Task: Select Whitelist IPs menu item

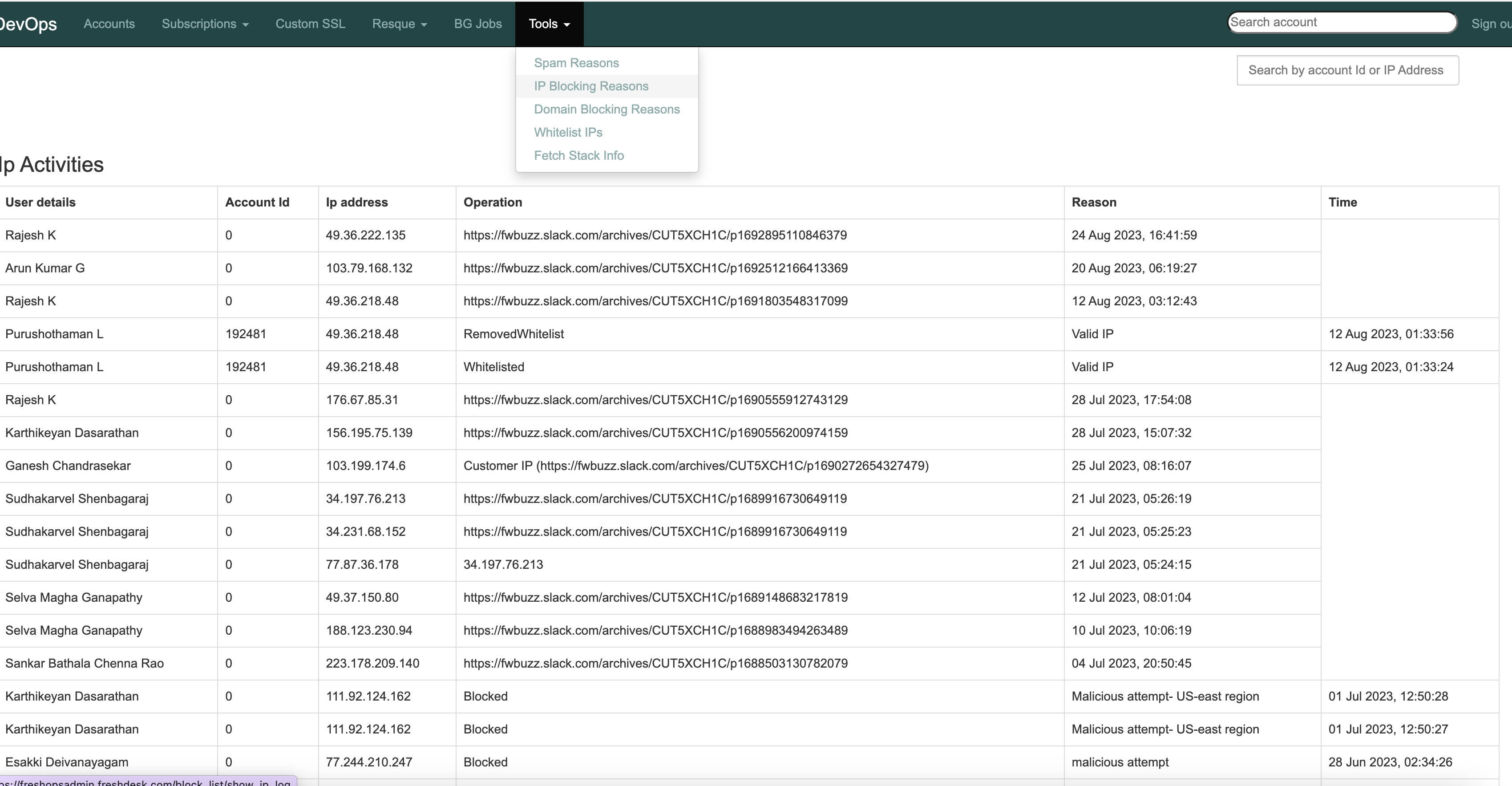Action: tap(568, 133)
